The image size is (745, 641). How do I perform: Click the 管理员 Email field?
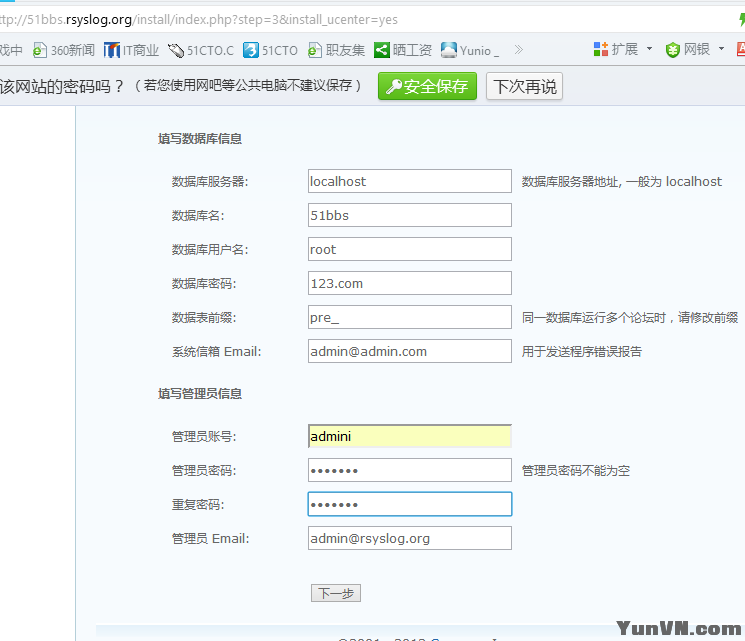(x=410, y=538)
